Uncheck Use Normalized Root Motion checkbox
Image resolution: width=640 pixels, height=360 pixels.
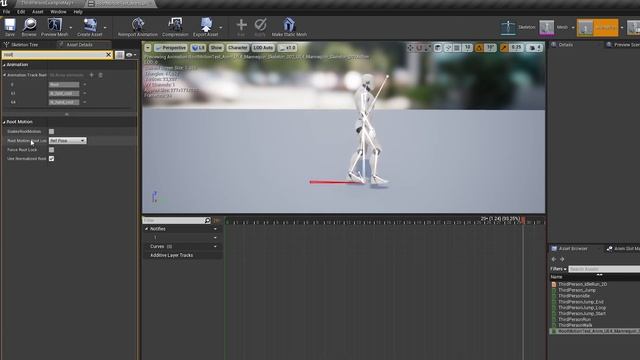[51, 158]
